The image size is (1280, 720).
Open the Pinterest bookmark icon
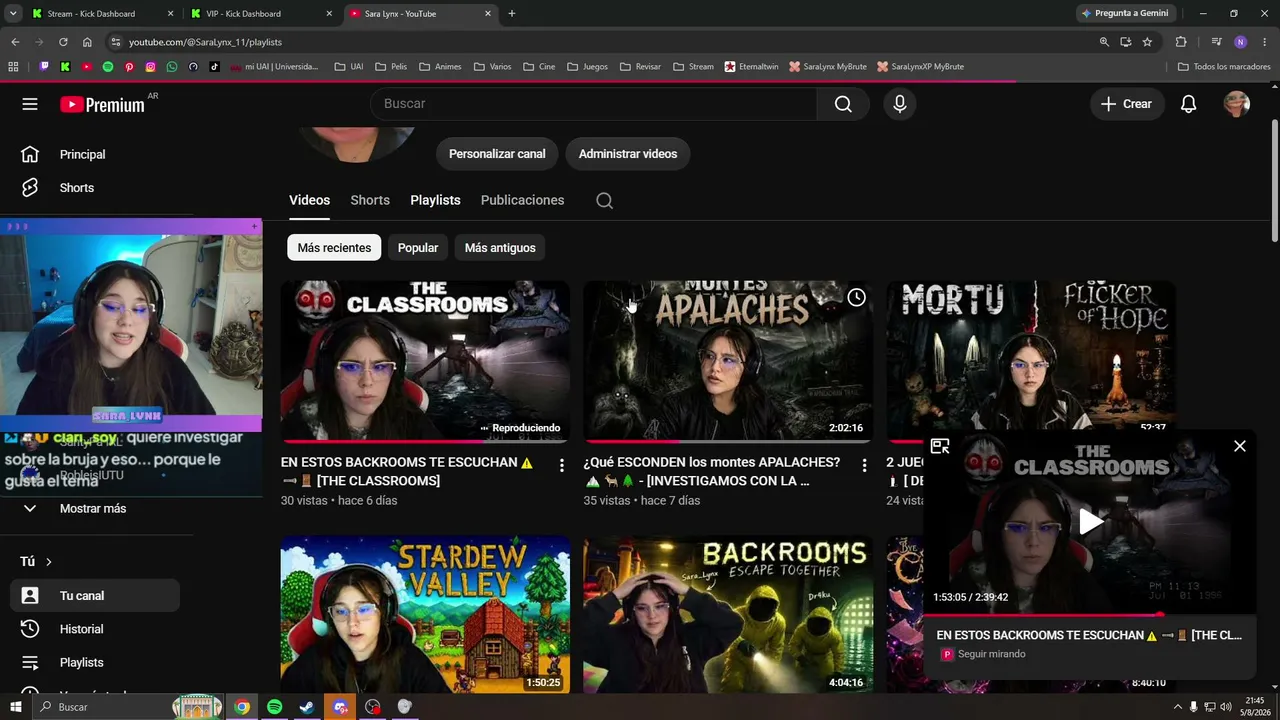click(x=129, y=67)
